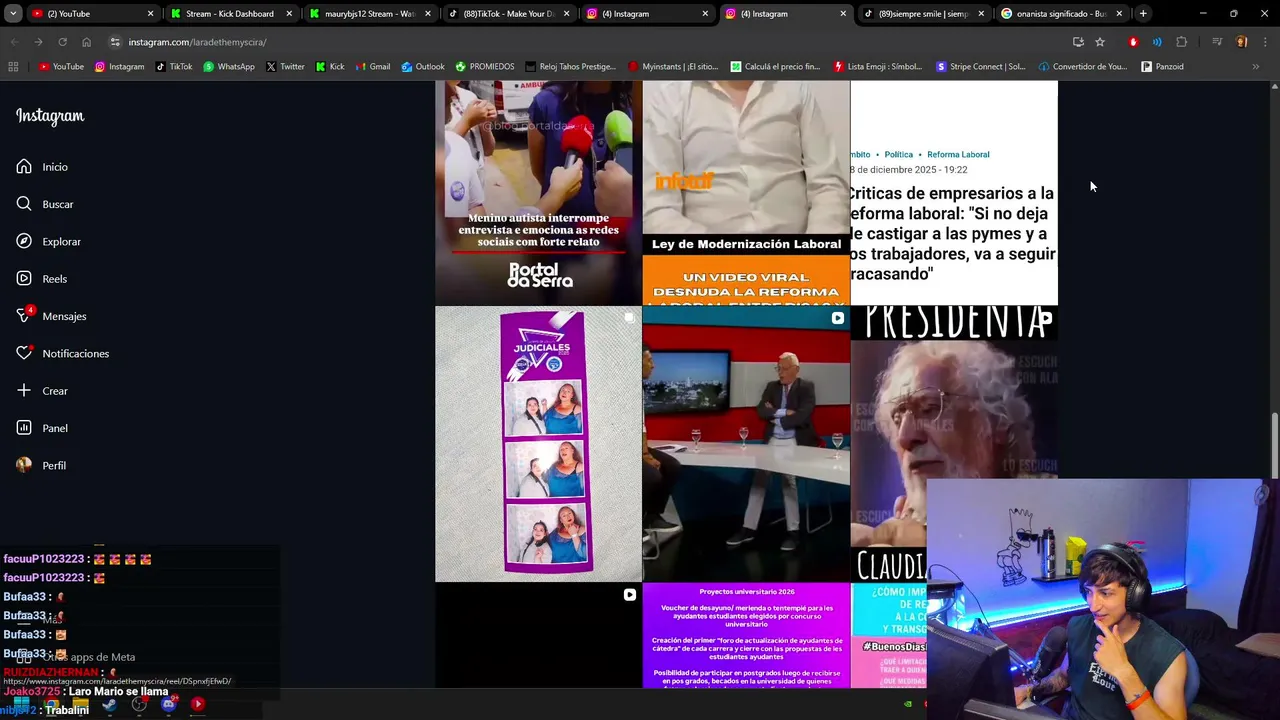The width and height of the screenshot is (1280, 720).
Task: Close the onanista significado tab
Action: tap(1119, 14)
